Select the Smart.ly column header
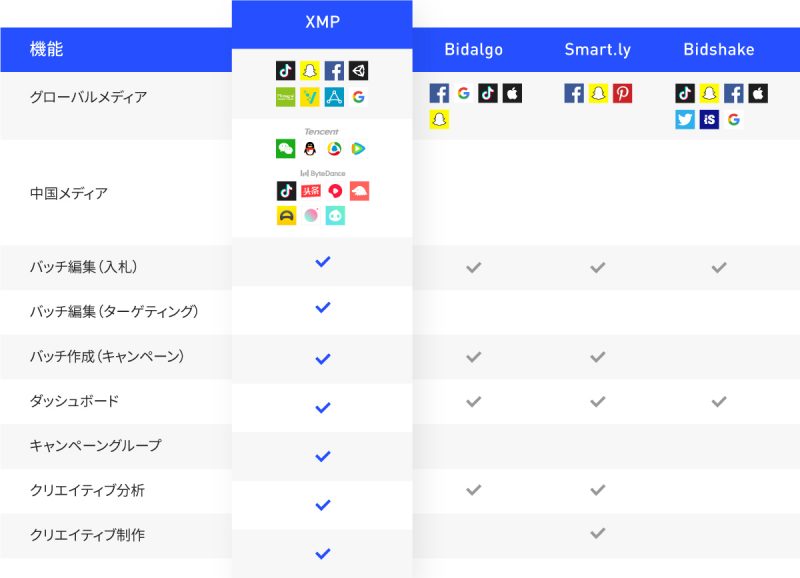800x578 pixels. pos(597,49)
